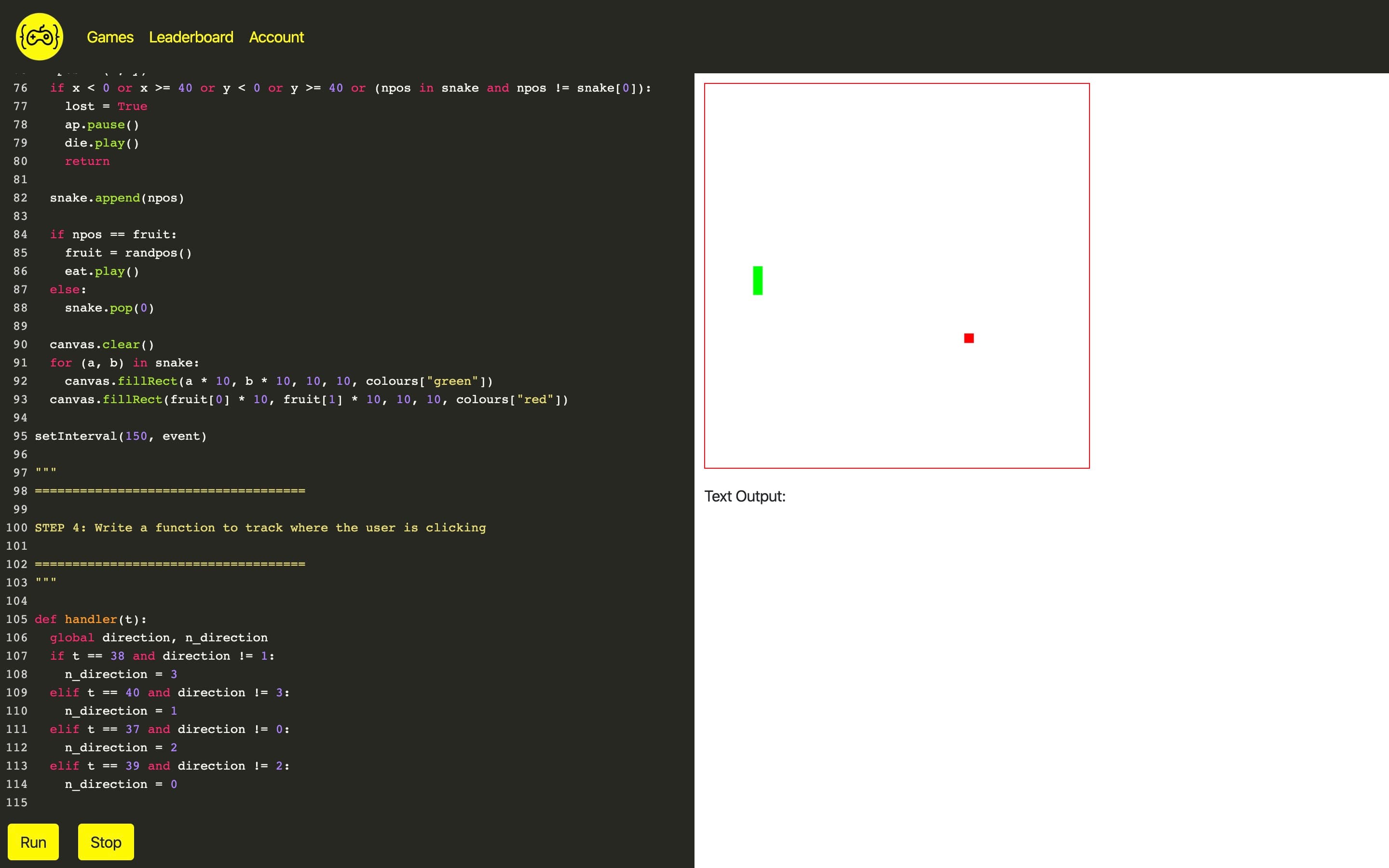
Task: Place cursor on 'setInterval(150, event)' line
Action: click(x=121, y=436)
